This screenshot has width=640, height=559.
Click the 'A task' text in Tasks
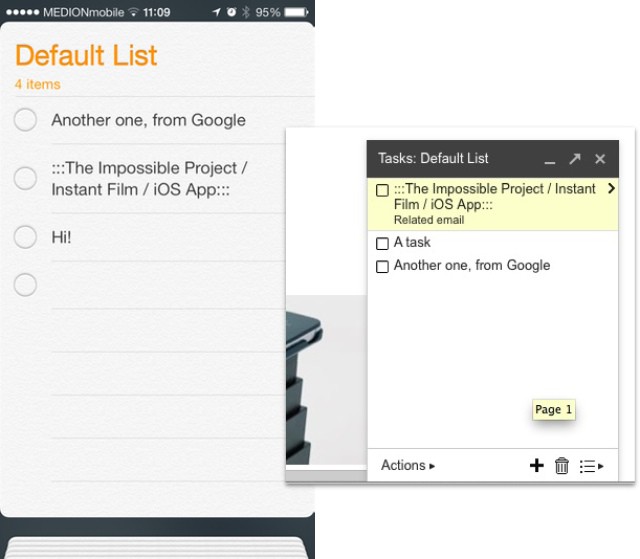coord(412,242)
